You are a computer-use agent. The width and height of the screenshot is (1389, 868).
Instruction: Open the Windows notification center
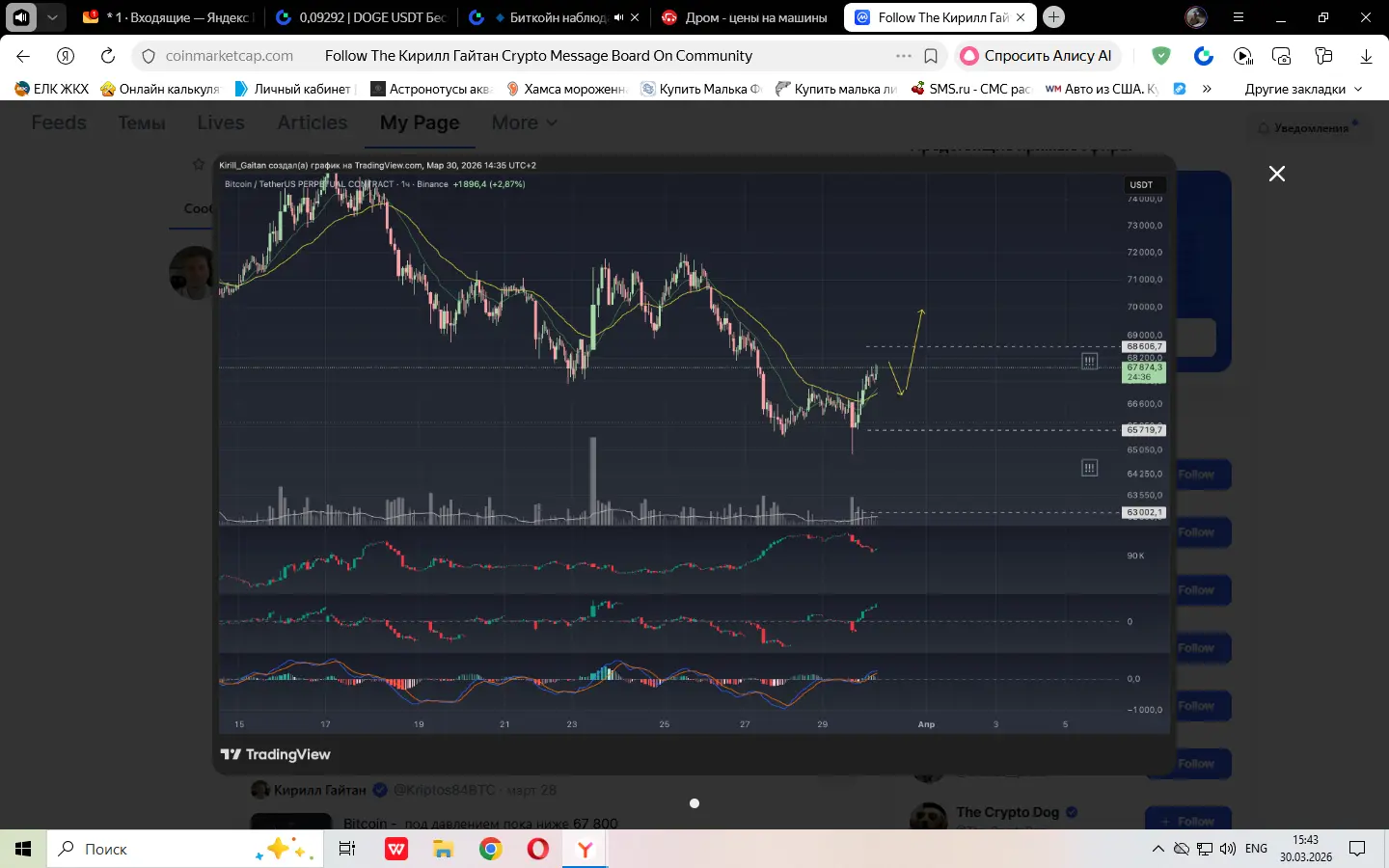[x=1357, y=849]
